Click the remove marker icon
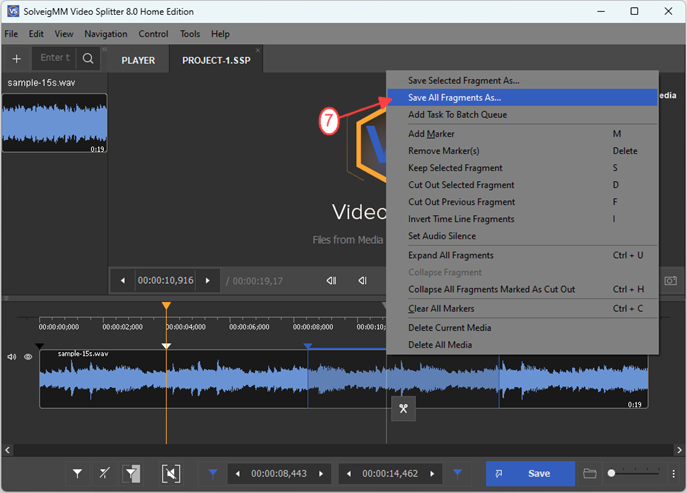This screenshot has height=493, width=687. [x=104, y=473]
